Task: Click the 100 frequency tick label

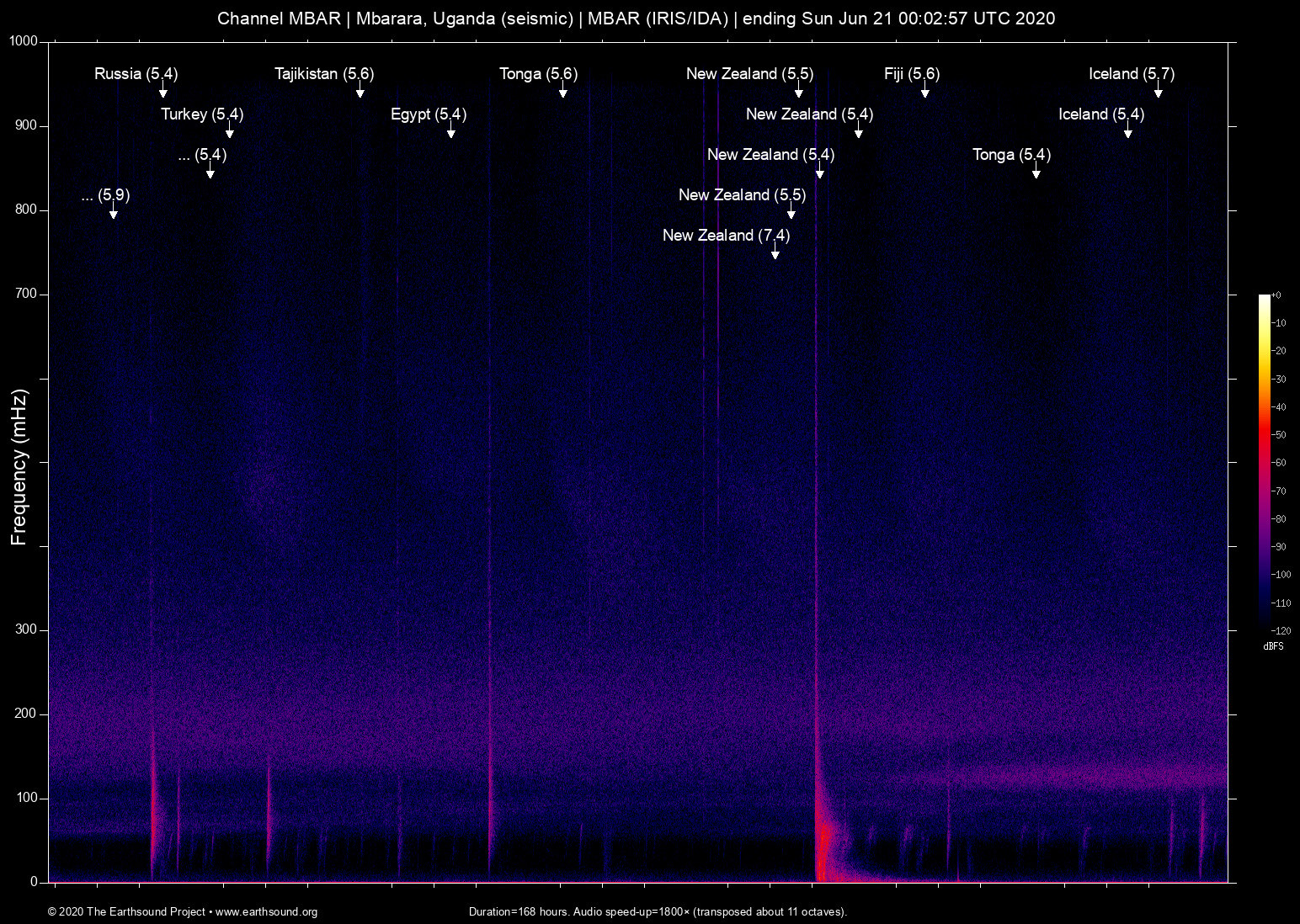Action: 26,798
